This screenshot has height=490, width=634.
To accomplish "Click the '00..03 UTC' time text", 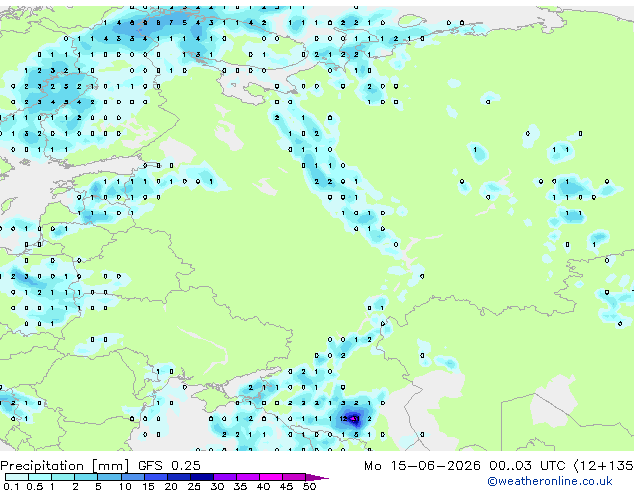I will (x=527, y=466).
